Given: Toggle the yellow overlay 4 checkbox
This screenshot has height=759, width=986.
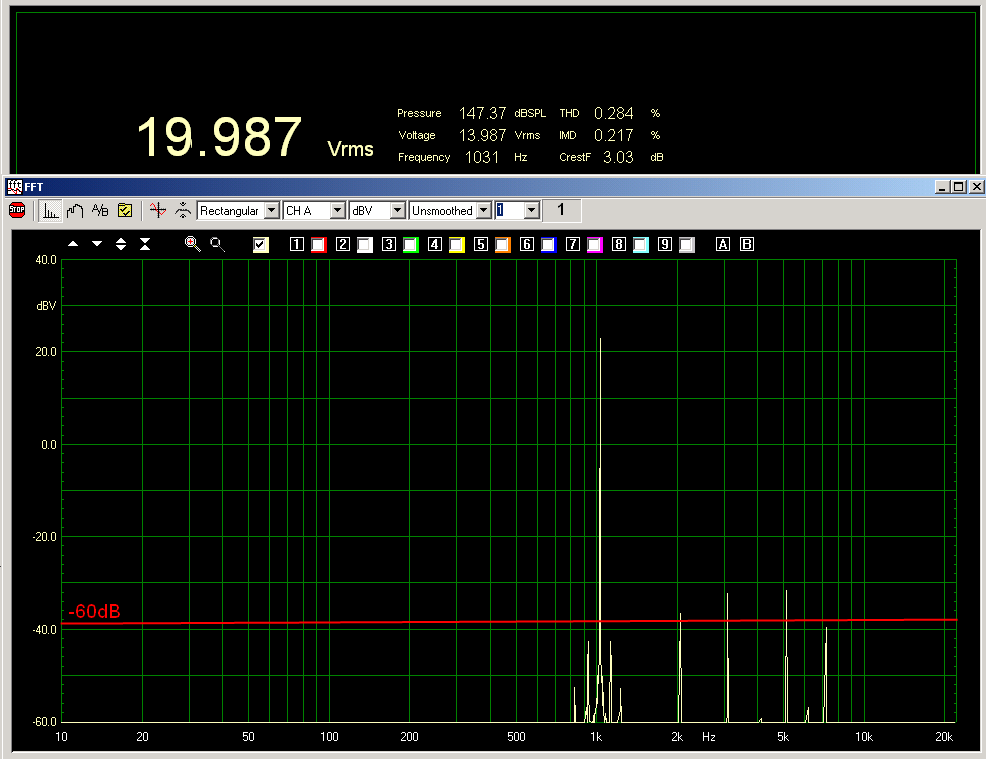Looking at the screenshot, I should (457, 245).
